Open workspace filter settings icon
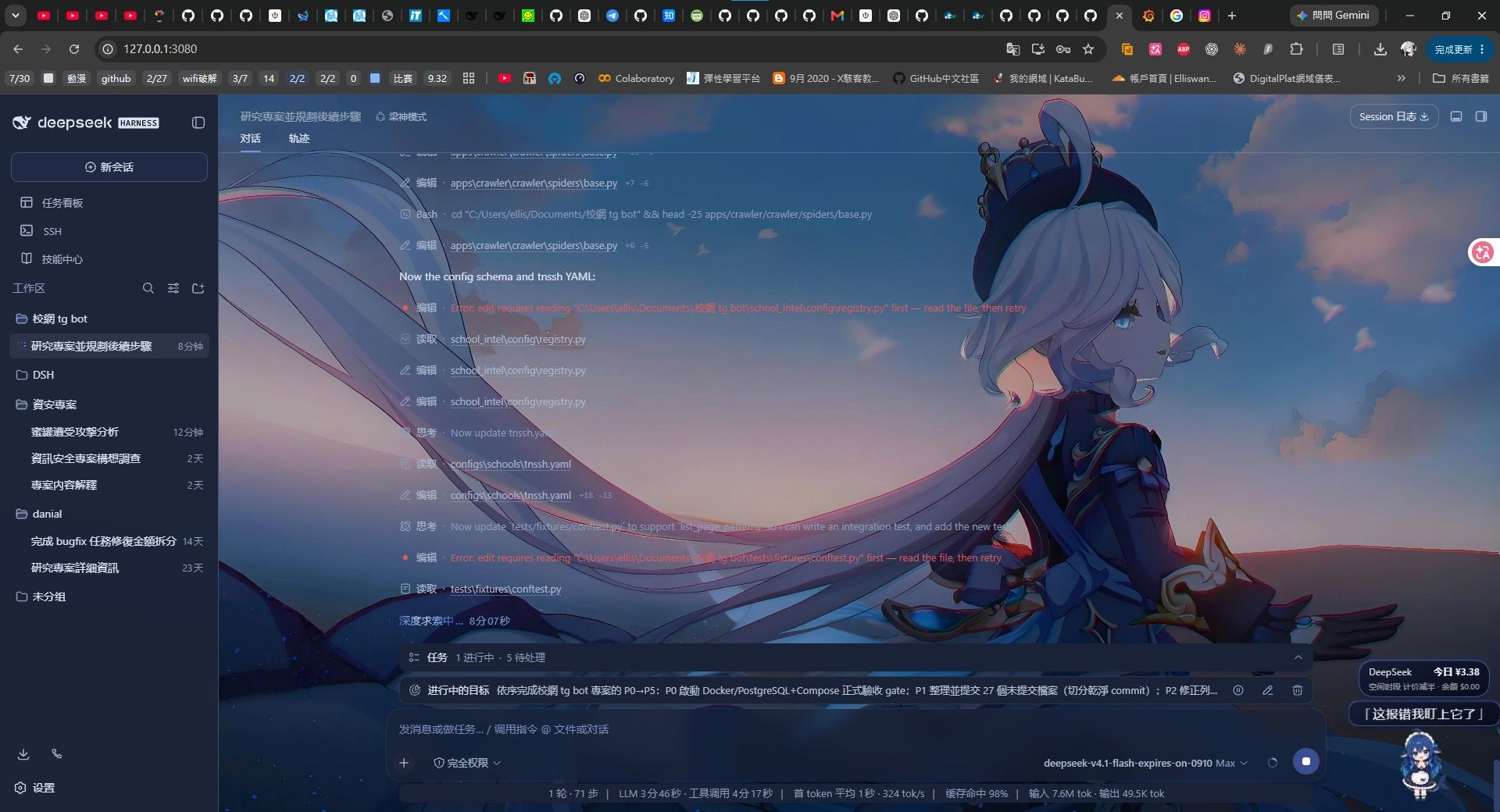This screenshot has height=812, width=1500. [x=173, y=288]
